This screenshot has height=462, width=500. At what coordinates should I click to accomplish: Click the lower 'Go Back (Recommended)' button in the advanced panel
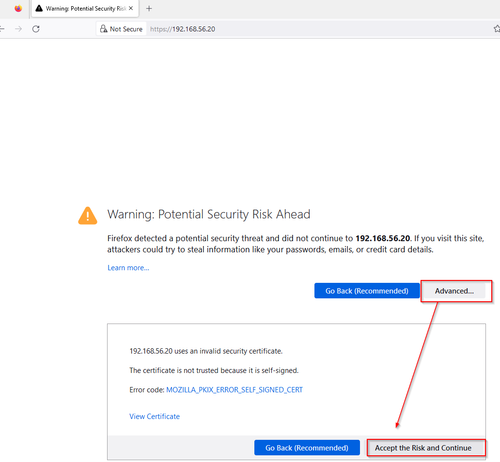307,448
